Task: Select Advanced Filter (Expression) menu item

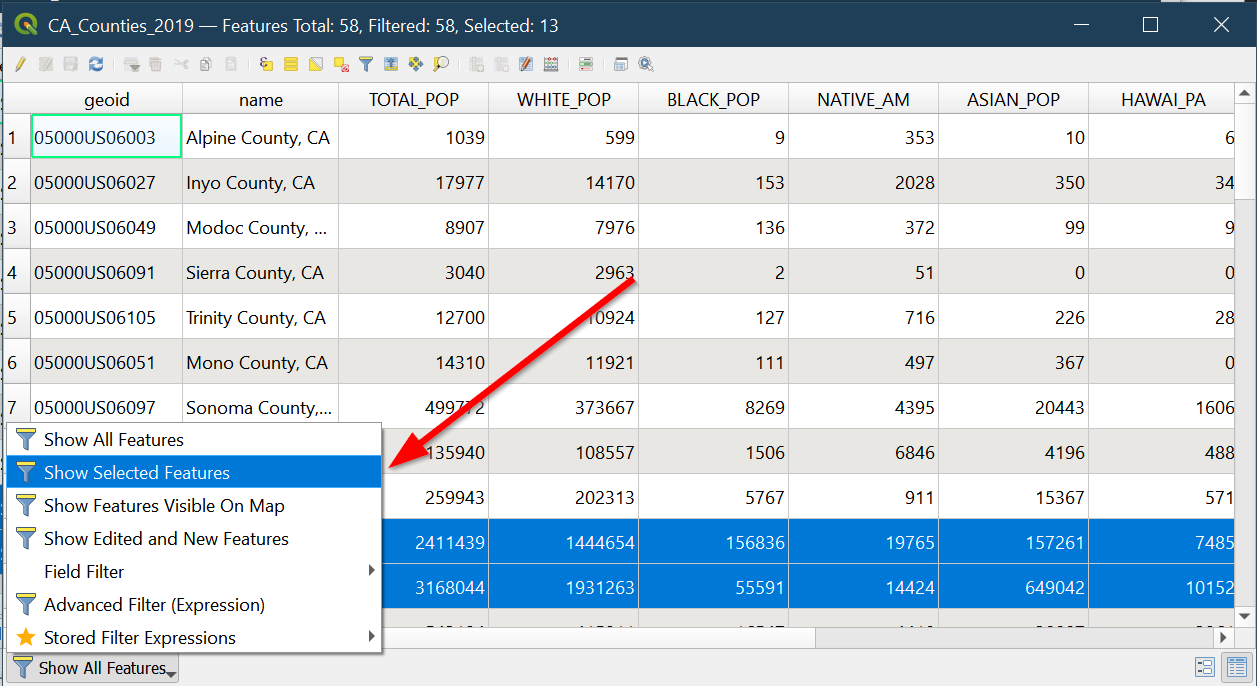Action: click(154, 605)
